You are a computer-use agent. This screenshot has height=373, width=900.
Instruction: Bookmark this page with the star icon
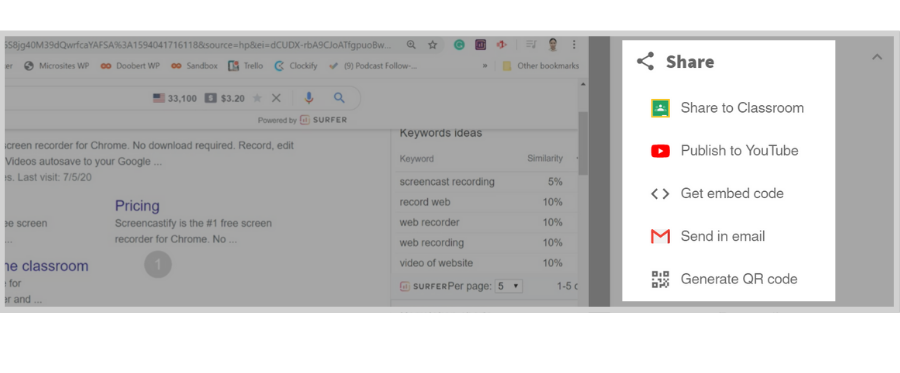click(433, 45)
